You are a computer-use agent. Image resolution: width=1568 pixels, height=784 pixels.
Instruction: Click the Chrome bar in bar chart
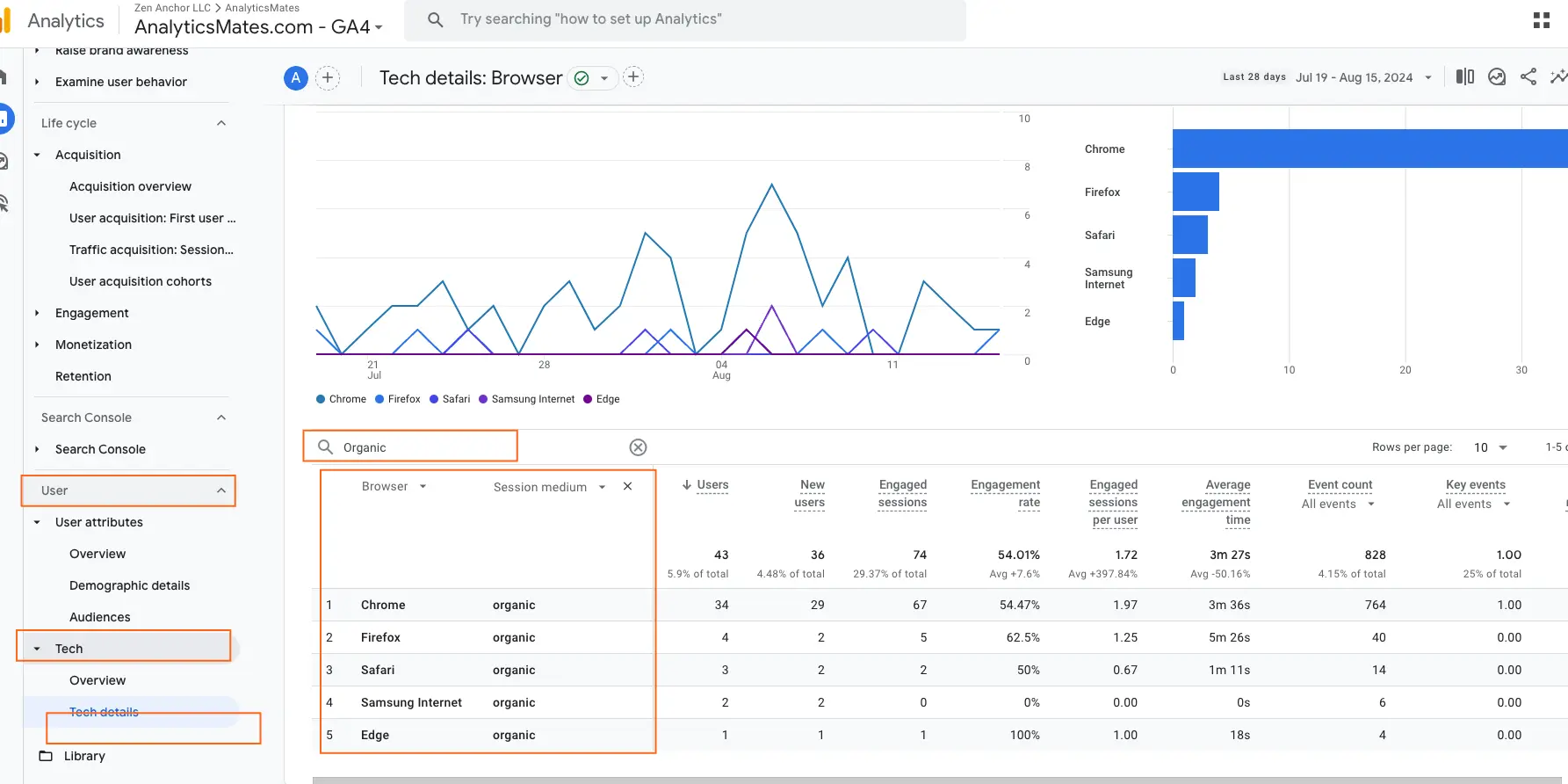click(x=1370, y=149)
